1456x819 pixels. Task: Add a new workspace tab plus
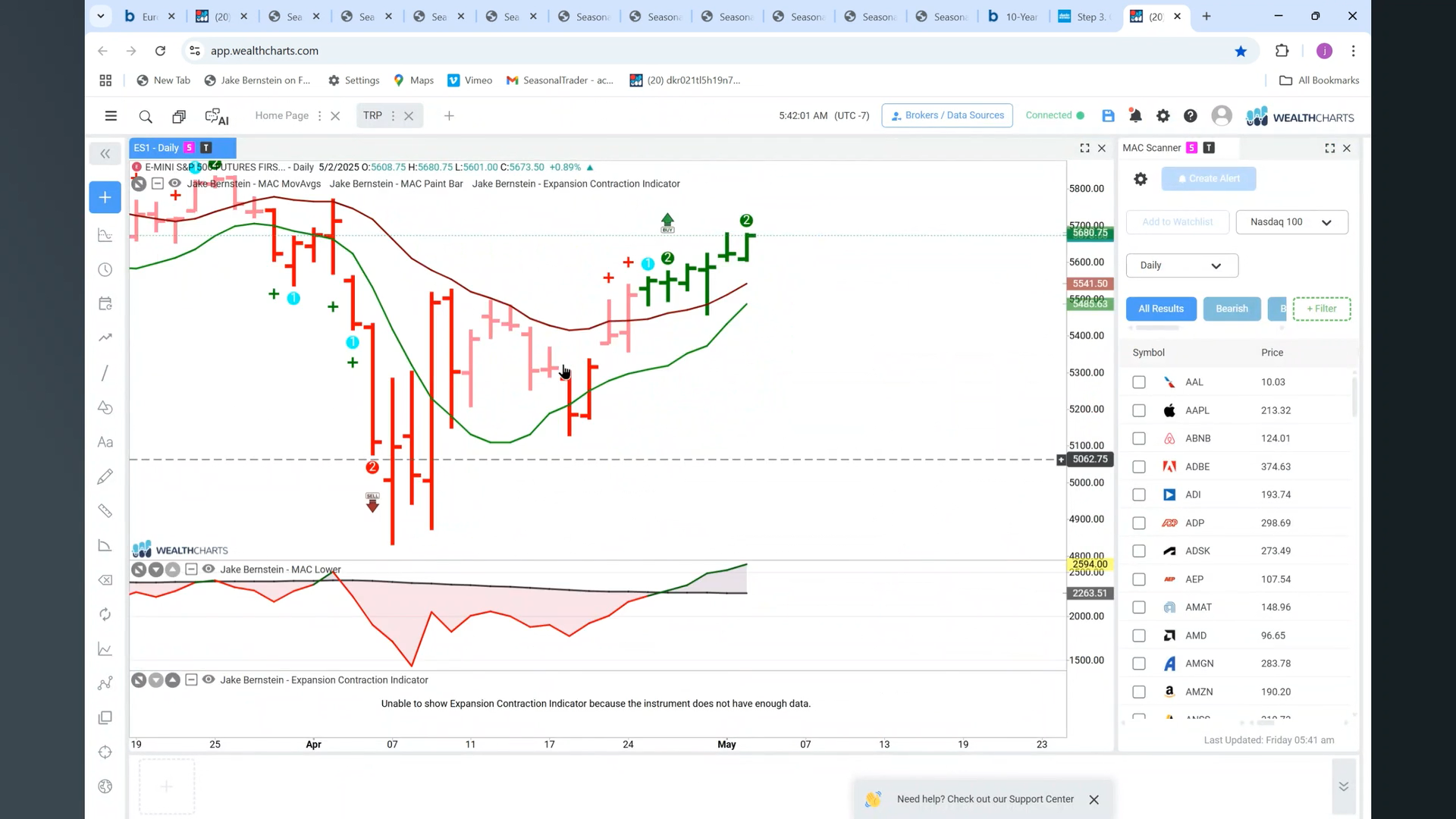tap(449, 116)
